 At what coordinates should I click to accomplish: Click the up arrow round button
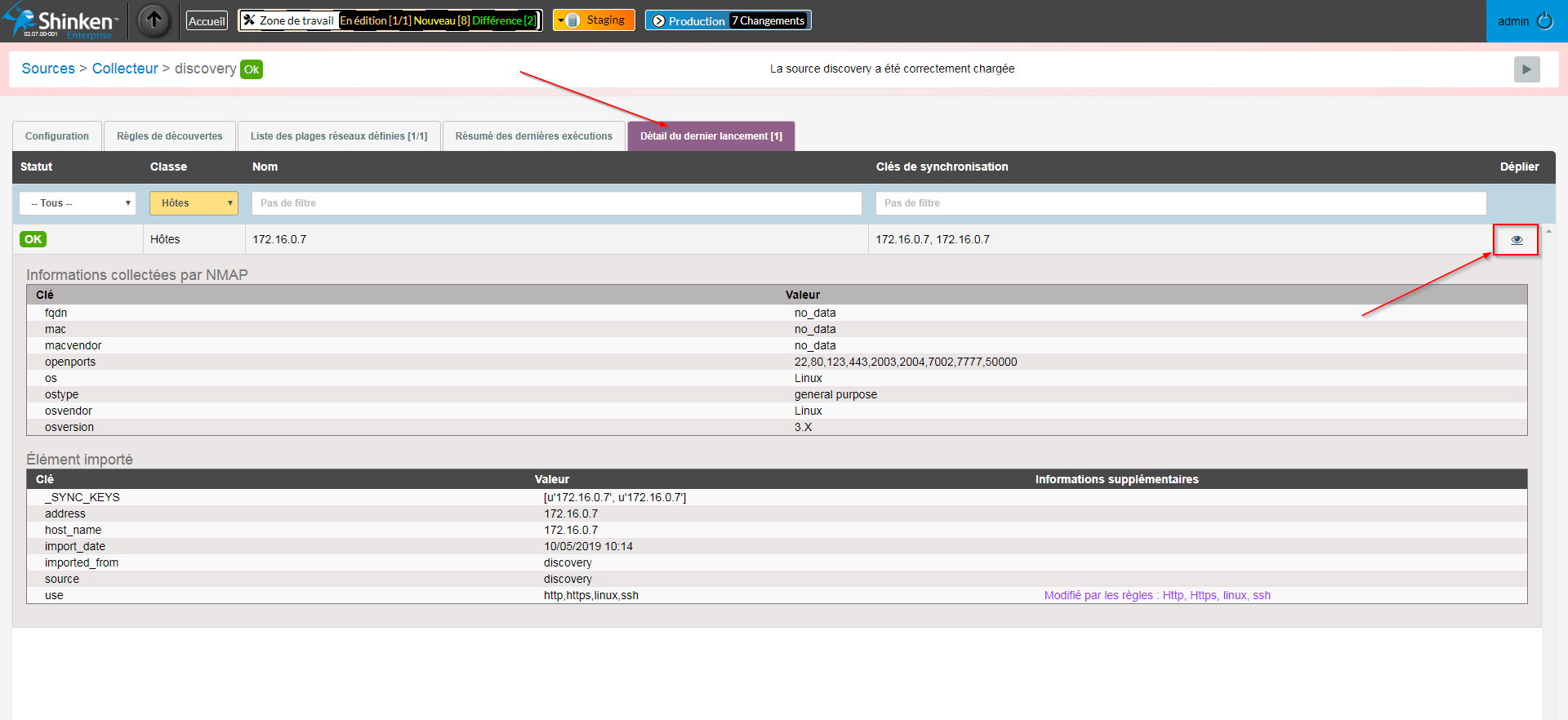click(x=154, y=20)
